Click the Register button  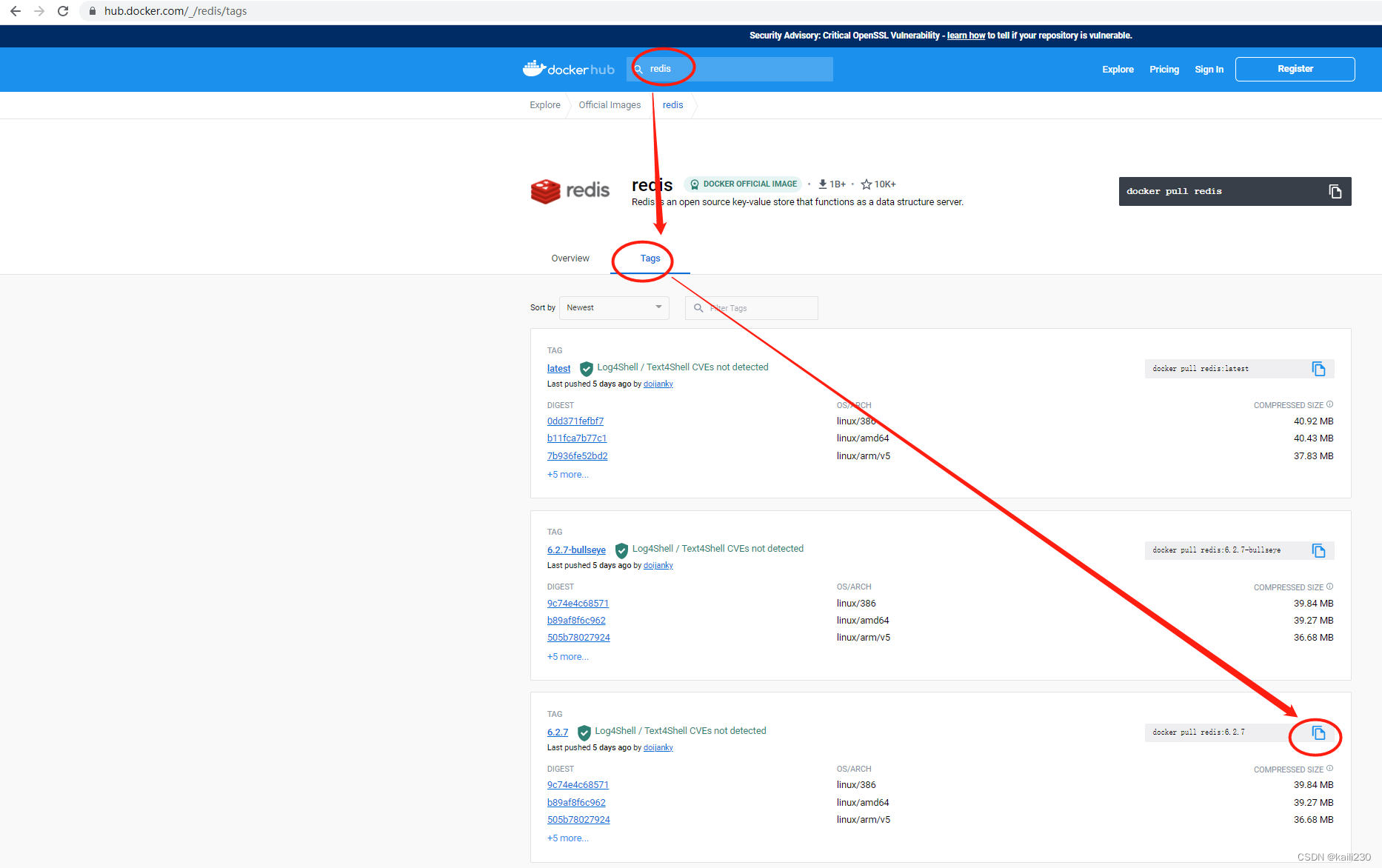1295,69
